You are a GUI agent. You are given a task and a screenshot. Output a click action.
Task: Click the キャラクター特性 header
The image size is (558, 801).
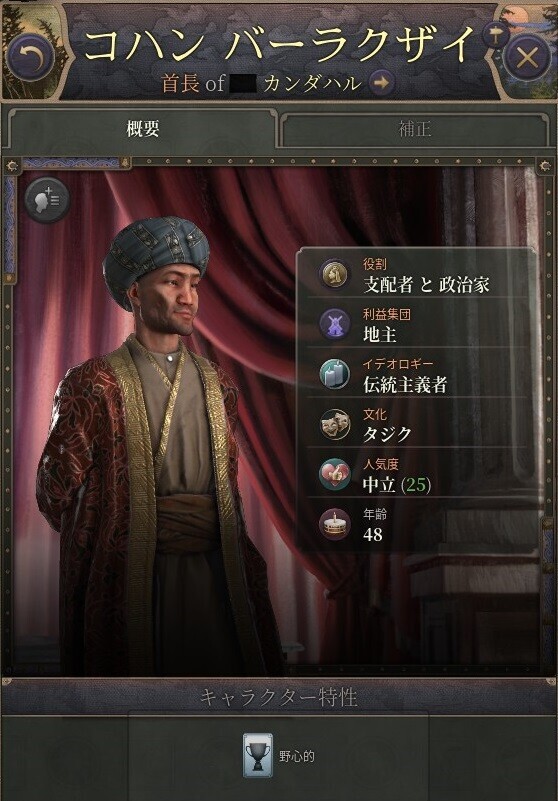[278, 698]
